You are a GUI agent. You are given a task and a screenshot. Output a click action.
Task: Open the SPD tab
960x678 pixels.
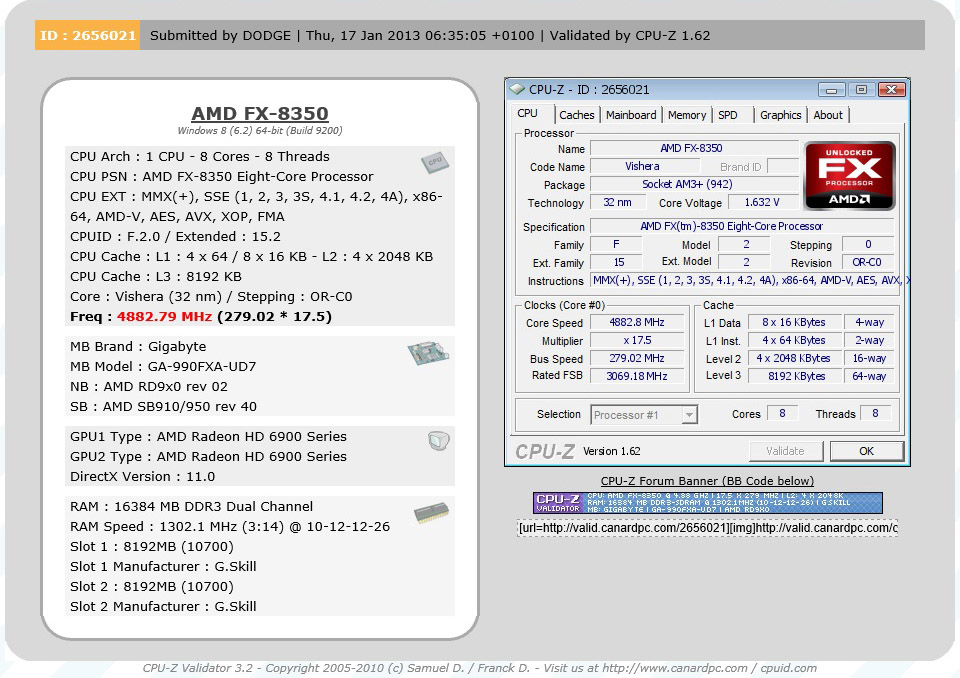728,115
